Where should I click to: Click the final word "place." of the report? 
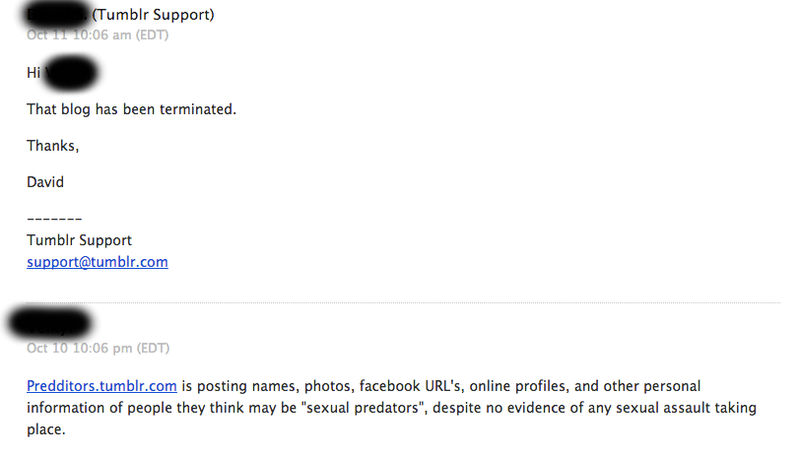tap(46, 430)
